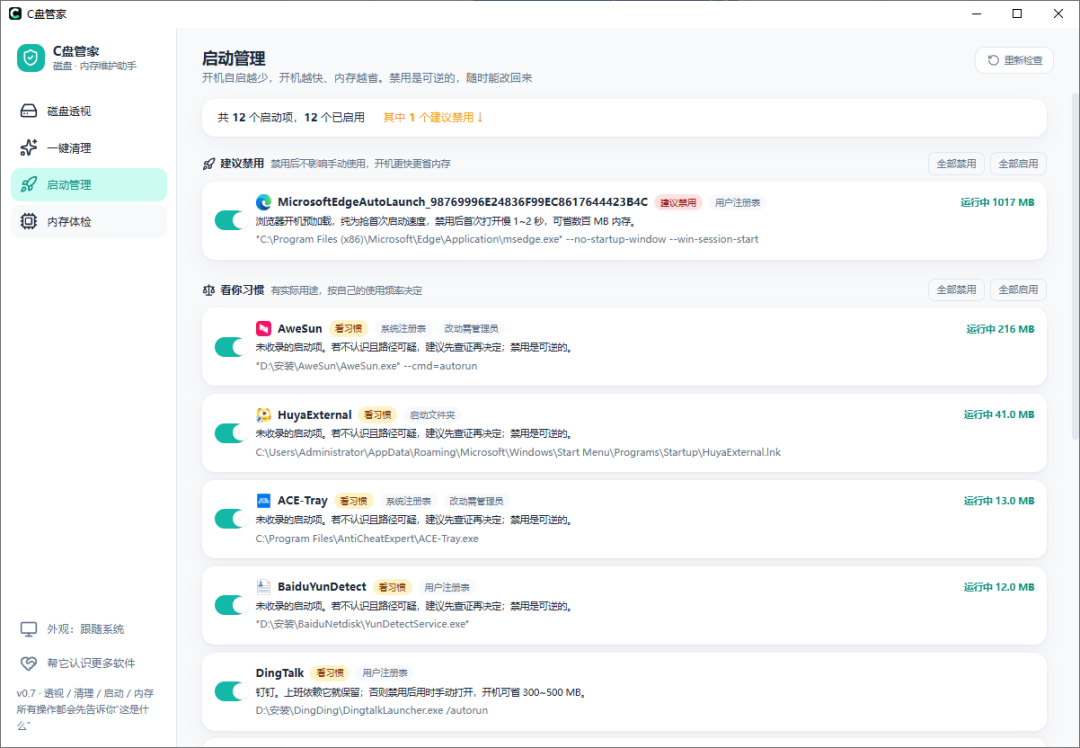1080x748 pixels.
Task: Click the 建议禁用 tag on Edge entry
Action: tap(678, 202)
